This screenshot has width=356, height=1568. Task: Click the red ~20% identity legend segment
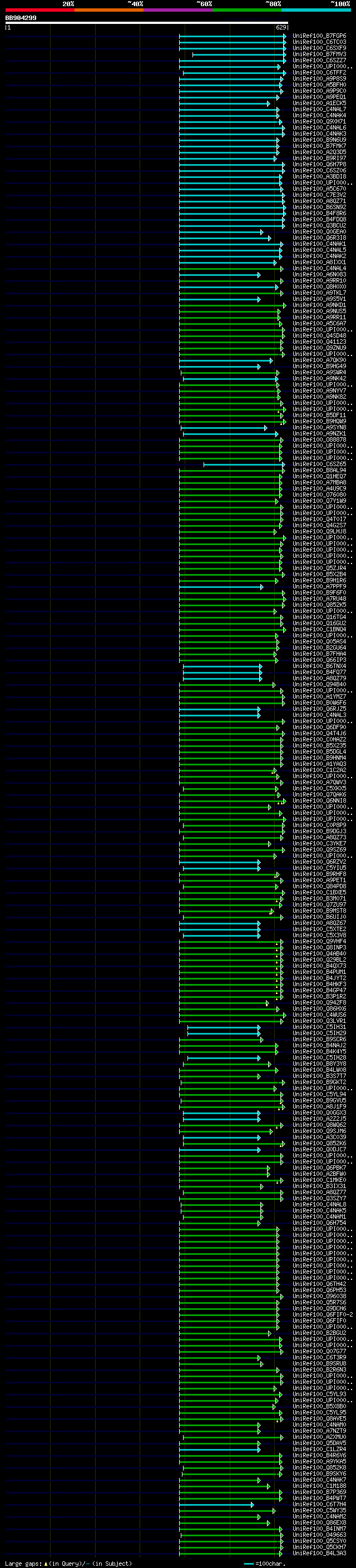(40, 10)
